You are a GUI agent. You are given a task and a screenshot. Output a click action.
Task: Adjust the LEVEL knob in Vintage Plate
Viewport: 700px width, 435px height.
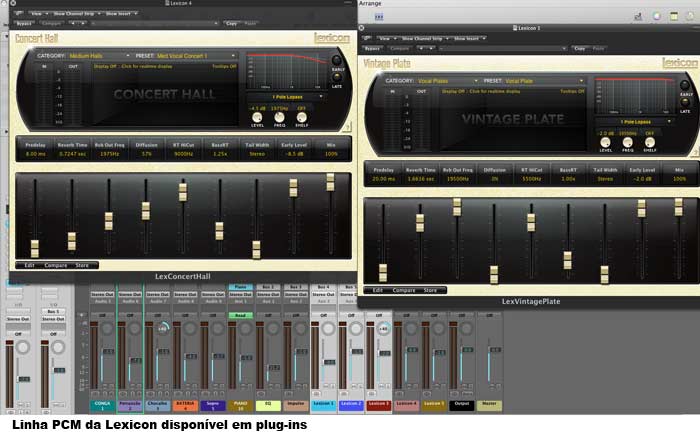[x=605, y=142]
